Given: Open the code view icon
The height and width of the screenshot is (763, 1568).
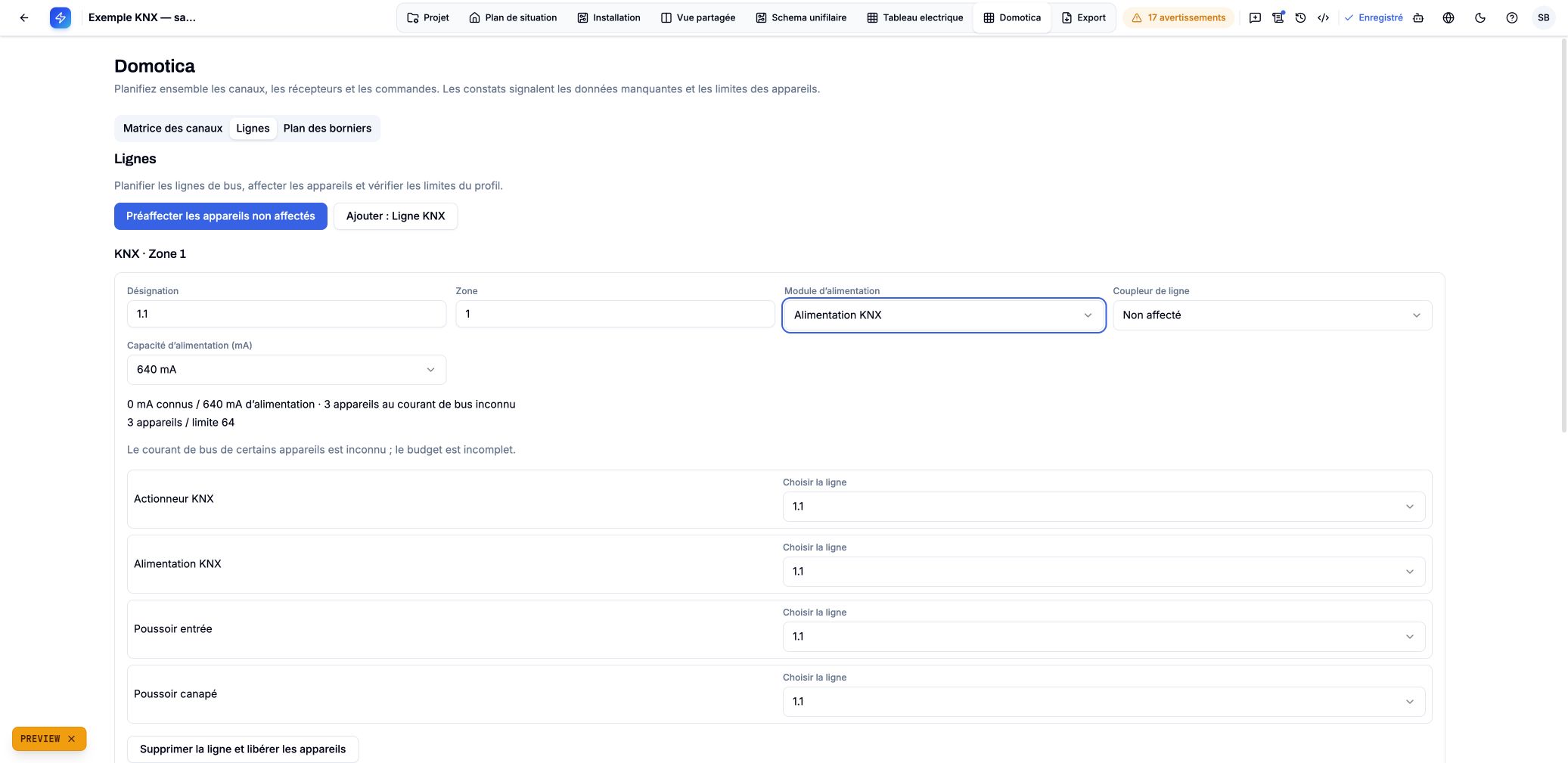Looking at the screenshot, I should (x=1323, y=17).
